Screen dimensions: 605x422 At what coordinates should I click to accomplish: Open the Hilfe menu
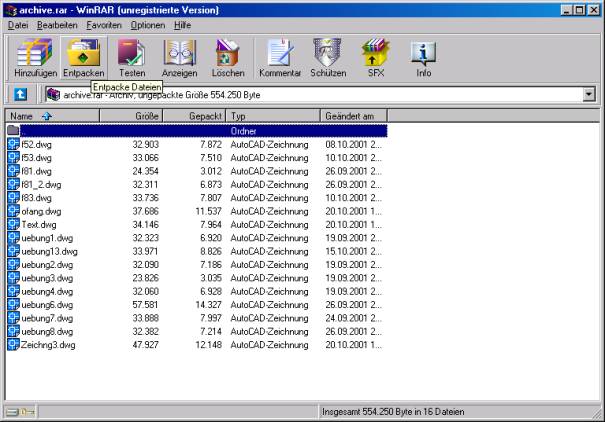183,25
